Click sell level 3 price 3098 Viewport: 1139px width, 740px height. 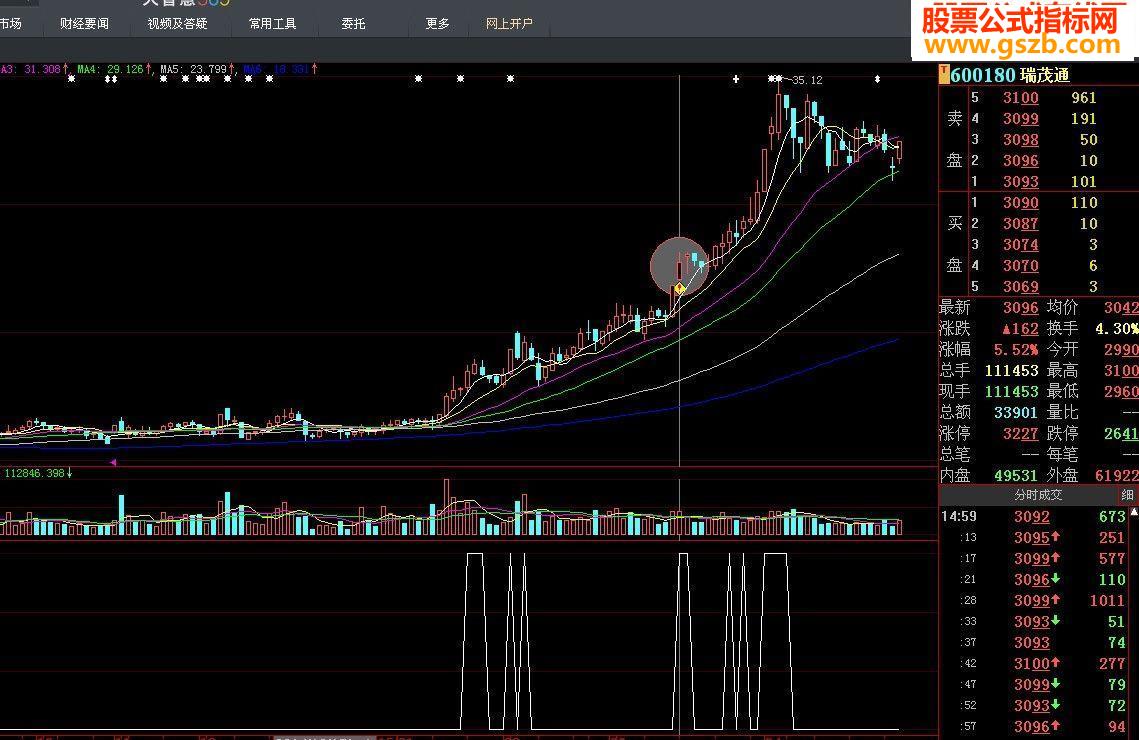click(x=1021, y=139)
